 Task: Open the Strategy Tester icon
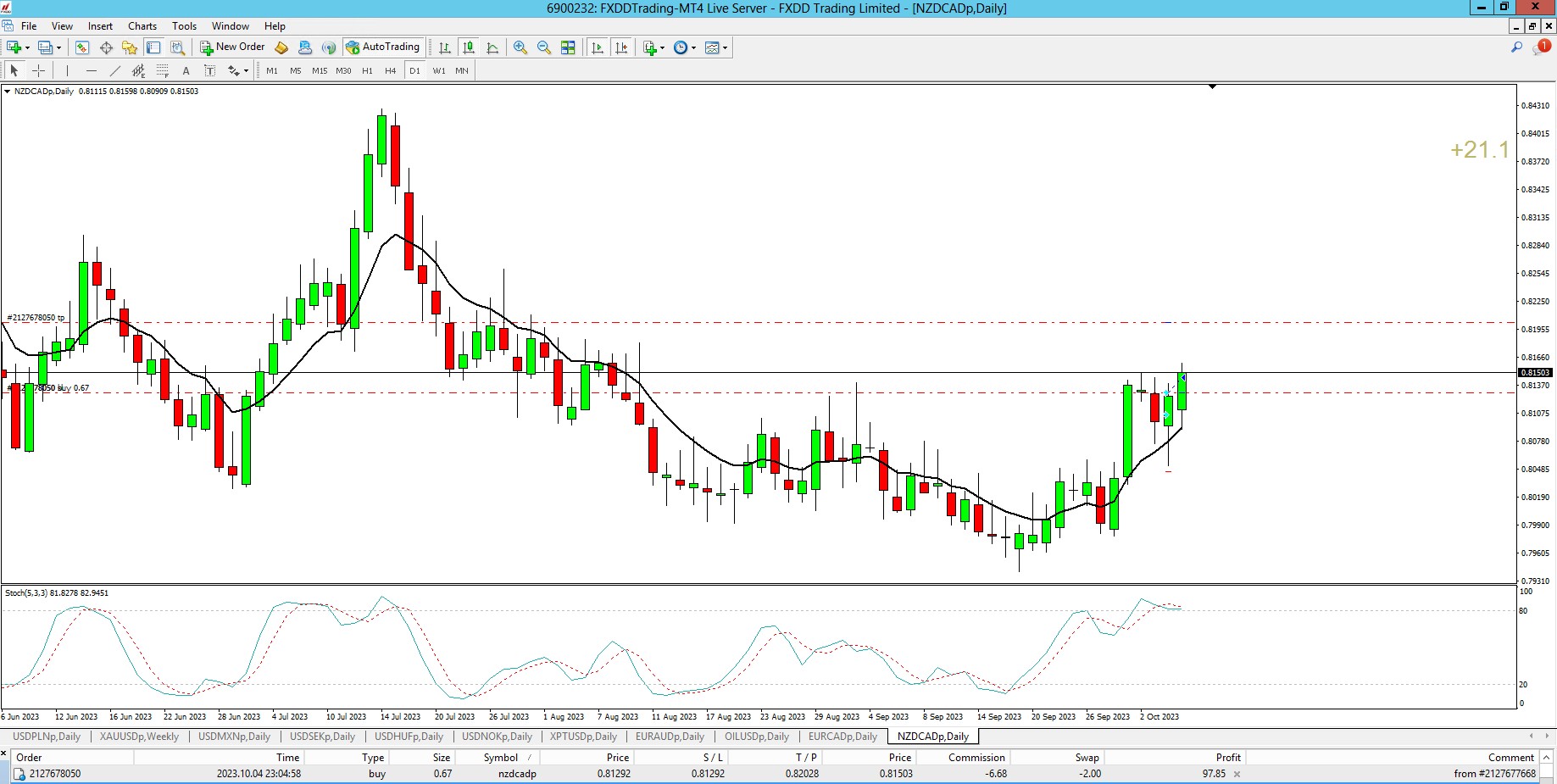[177, 47]
